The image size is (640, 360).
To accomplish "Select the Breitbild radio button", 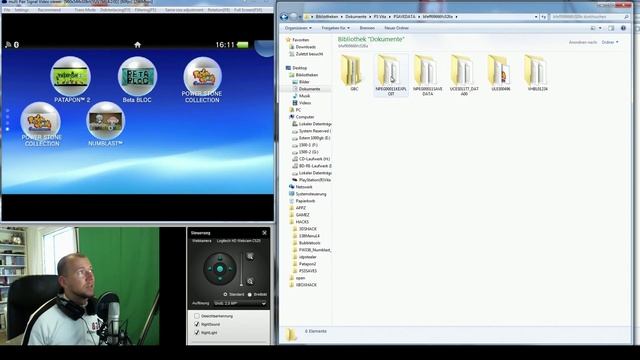I will click(x=250, y=294).
